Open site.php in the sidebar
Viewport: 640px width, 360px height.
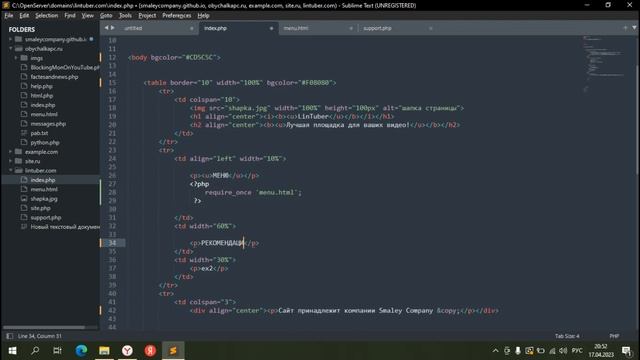pos(40,208)
